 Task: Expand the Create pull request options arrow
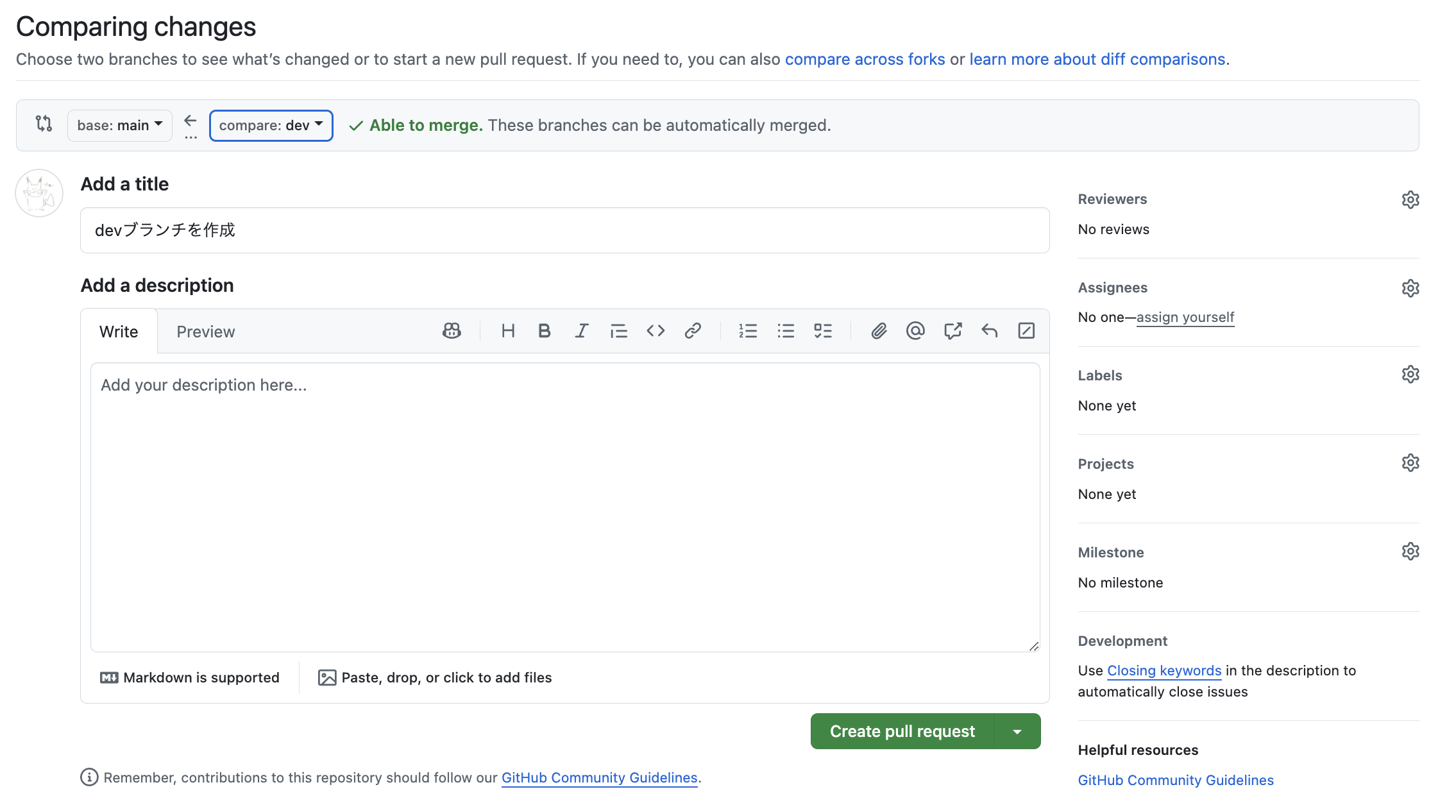pyautogui.click(x=1017, y=732)
